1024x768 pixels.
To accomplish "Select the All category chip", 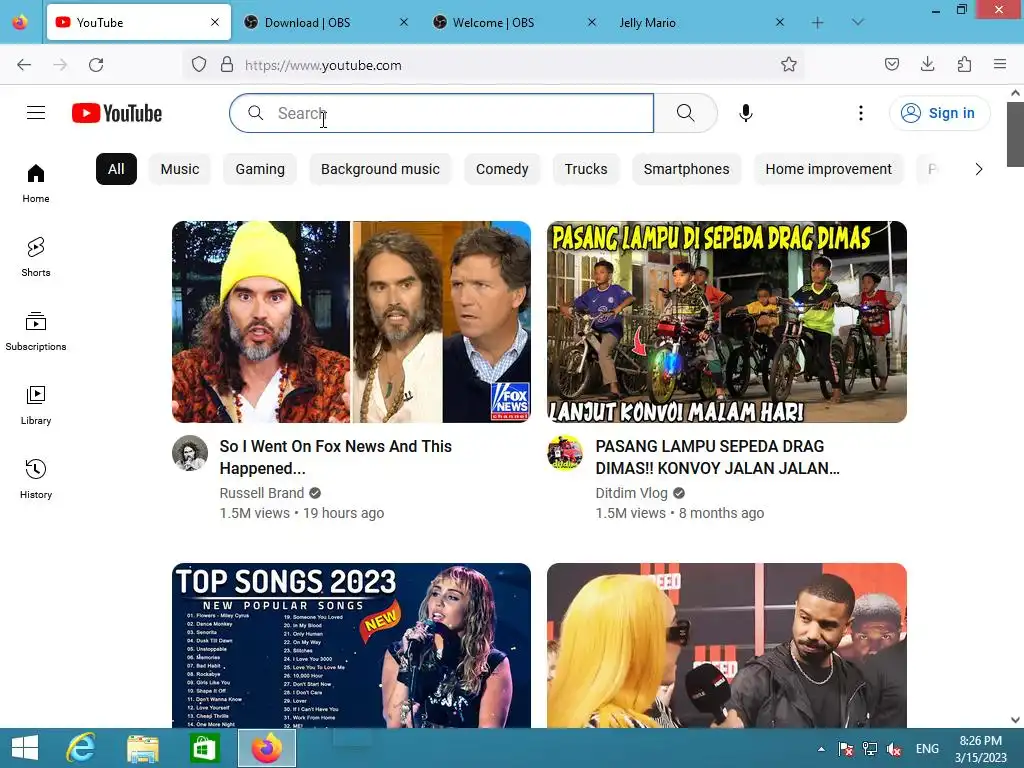I will click(x=116, y=169).
